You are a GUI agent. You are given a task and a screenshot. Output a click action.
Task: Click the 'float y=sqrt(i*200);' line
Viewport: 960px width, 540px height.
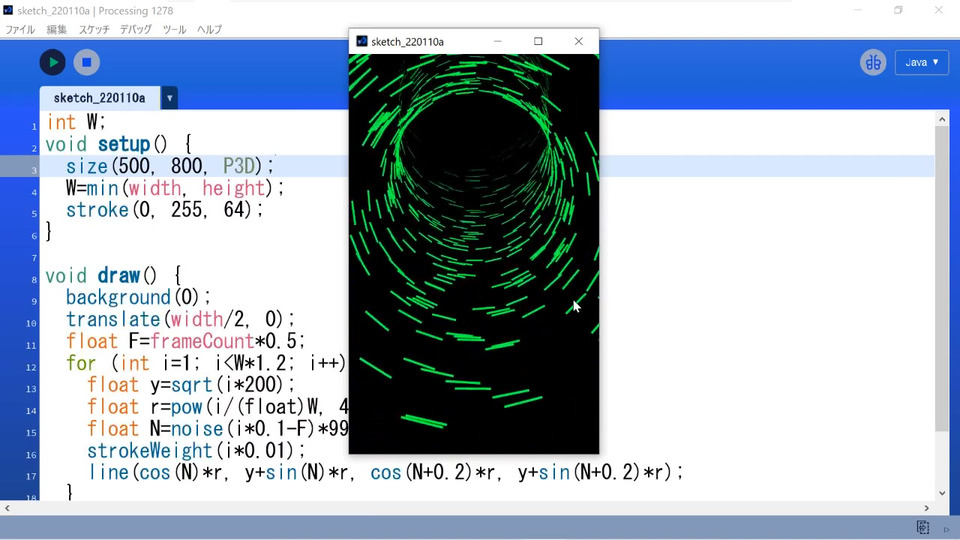coord(191,385)
